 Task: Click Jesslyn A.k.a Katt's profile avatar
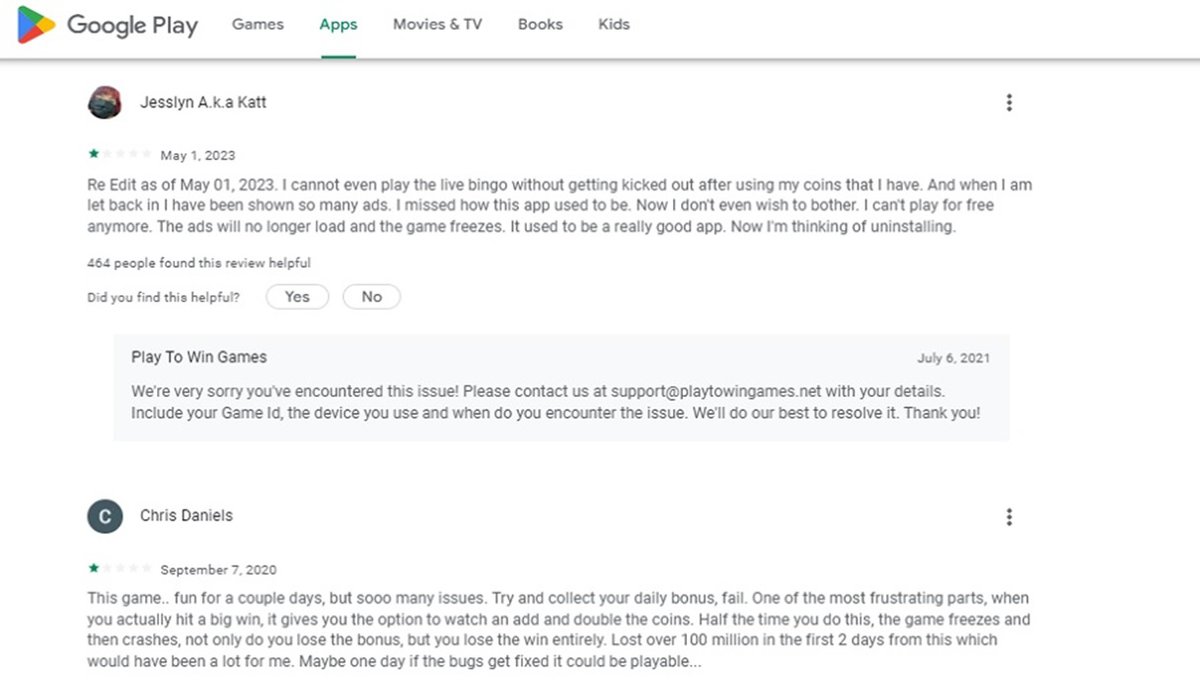(x=105, y=102)
